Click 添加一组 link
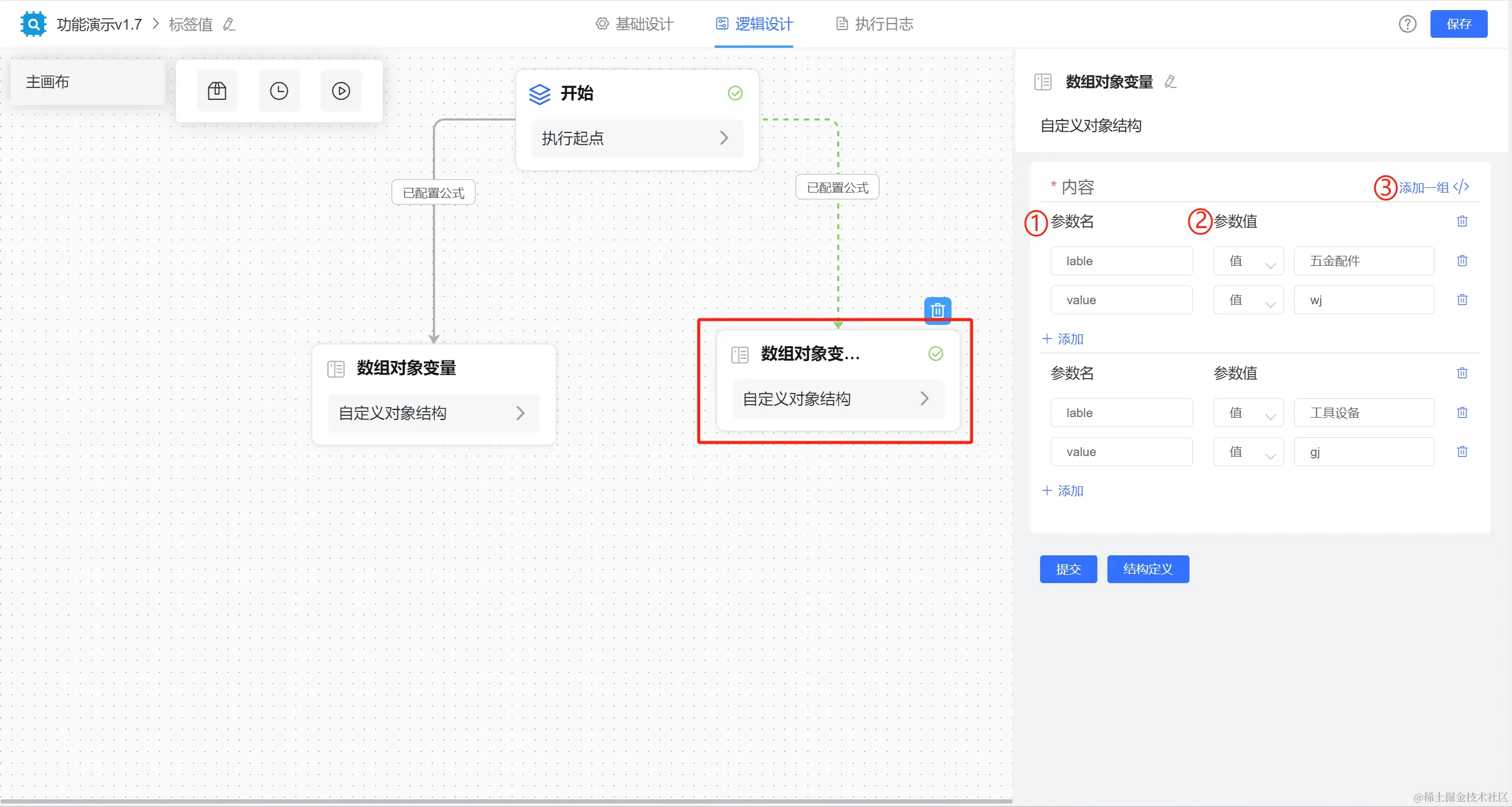This screenshot has height=807, width=1512. click(1423, 188)
